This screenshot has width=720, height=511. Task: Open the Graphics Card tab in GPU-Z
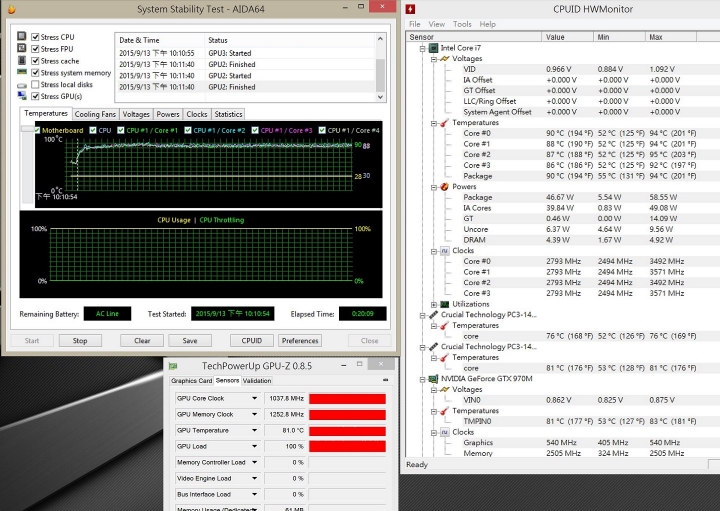tap(191, 381)
